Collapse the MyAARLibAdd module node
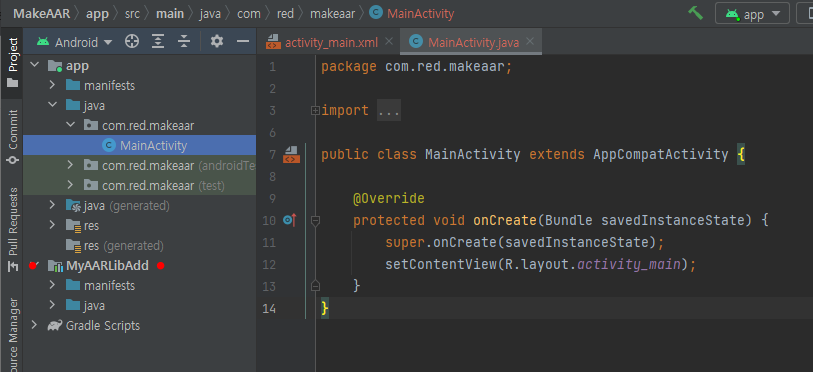This screenshot has width=813, height=372. tap(35, 266)
